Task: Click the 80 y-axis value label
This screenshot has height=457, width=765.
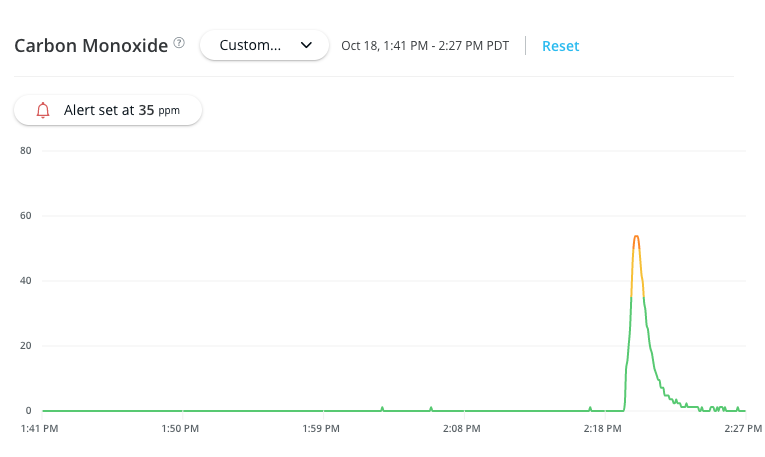Action: point(26,151)
